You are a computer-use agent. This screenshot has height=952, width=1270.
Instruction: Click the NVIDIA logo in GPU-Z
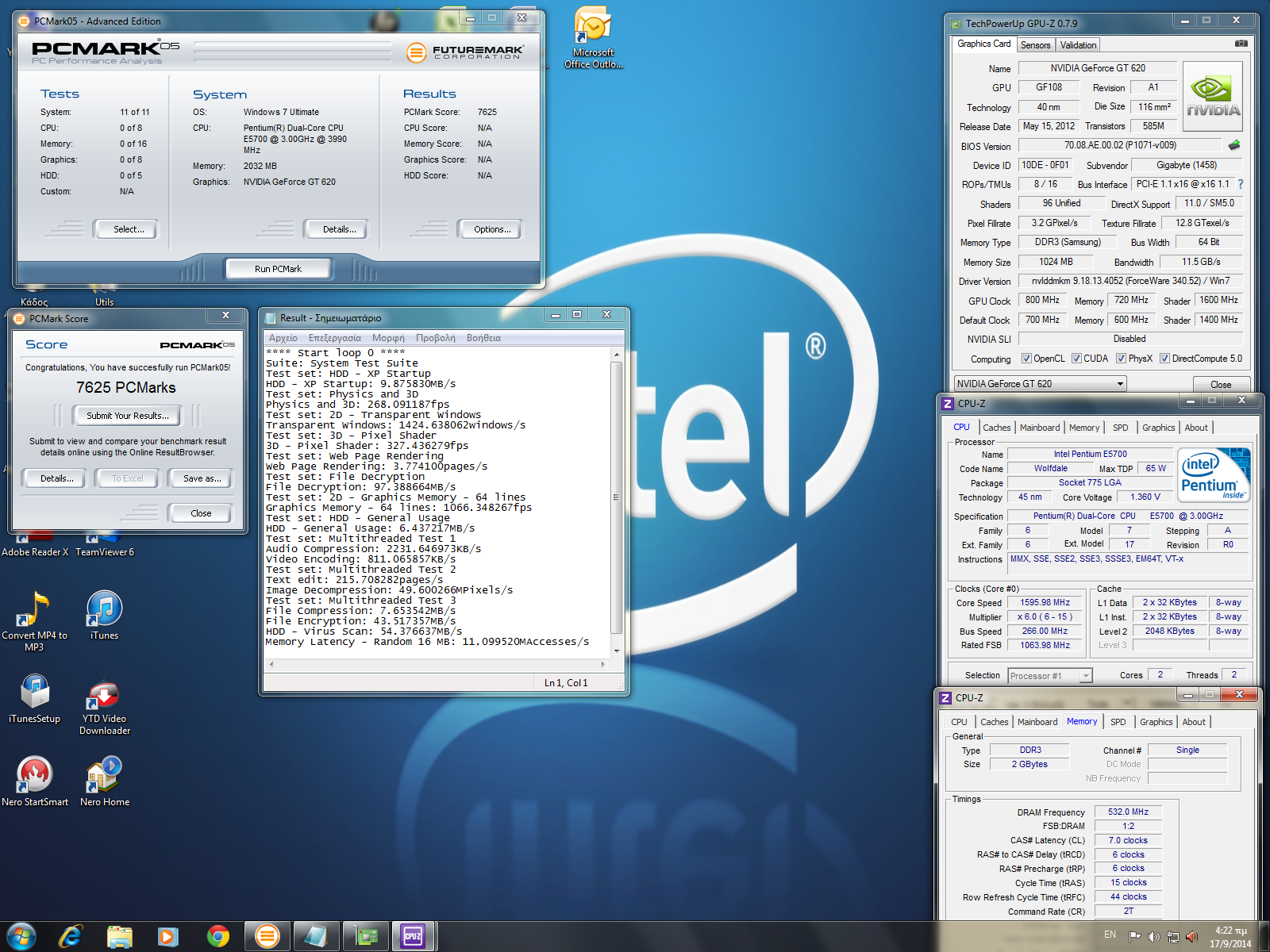[x=1213, y=96]
